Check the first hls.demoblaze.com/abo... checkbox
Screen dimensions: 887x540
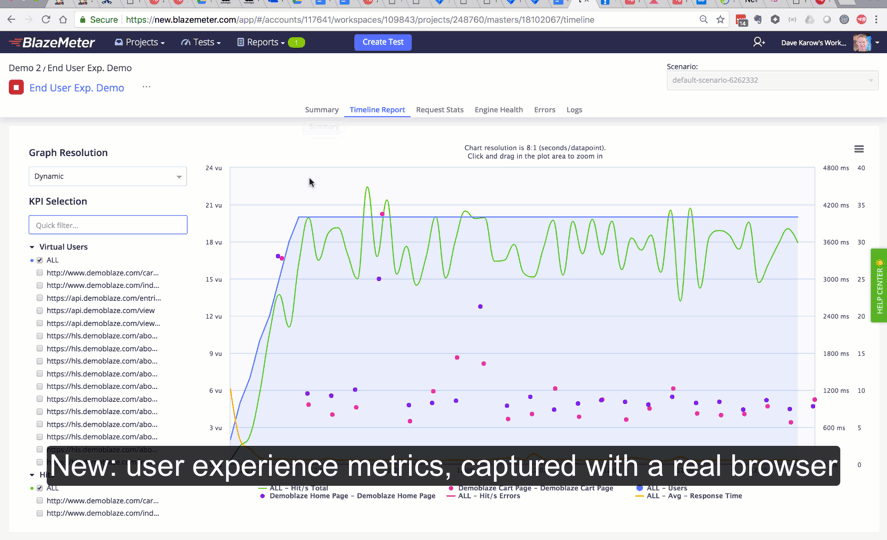[x=40, y=335]
